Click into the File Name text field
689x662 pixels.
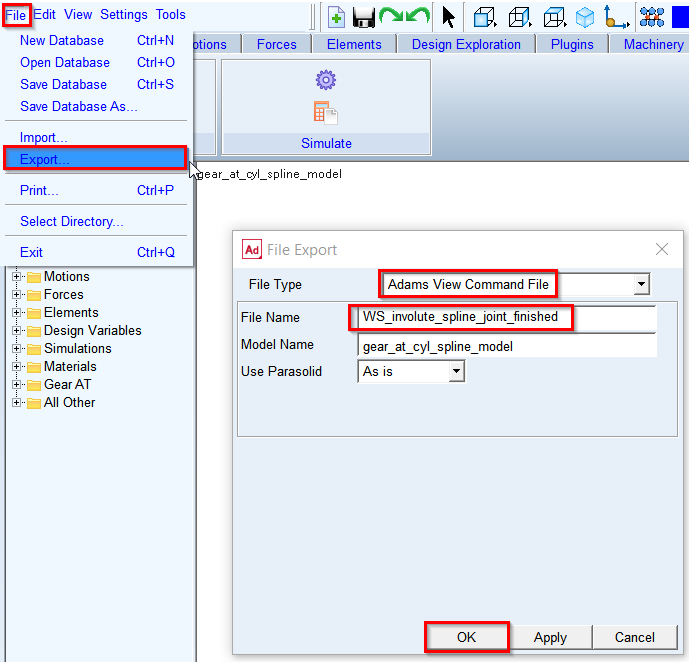point(507,317)
